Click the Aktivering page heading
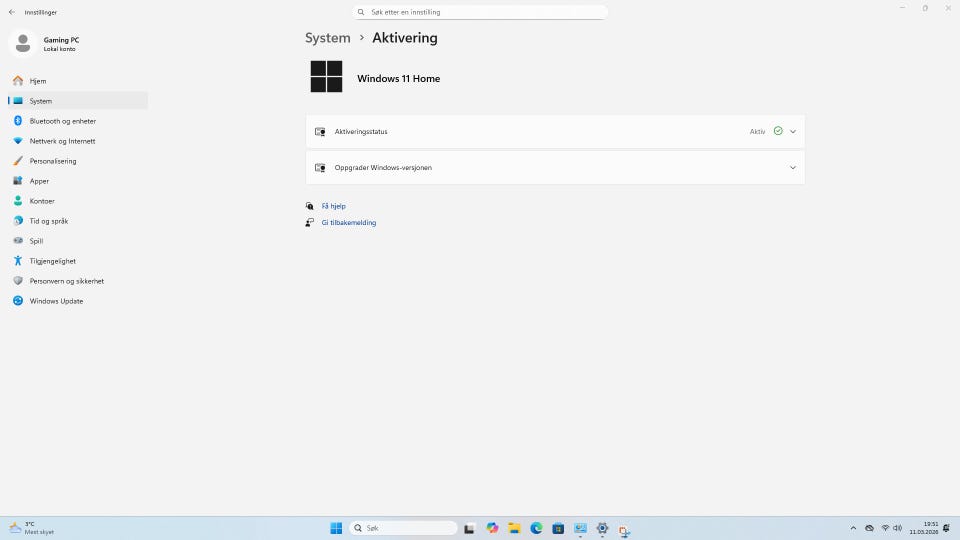960x540 pixels. point(405,38)
